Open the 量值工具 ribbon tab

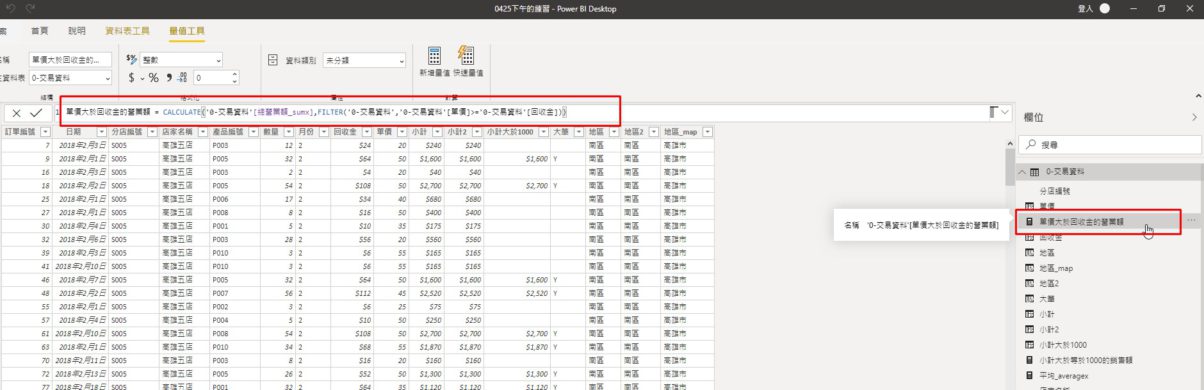[187, 31]
